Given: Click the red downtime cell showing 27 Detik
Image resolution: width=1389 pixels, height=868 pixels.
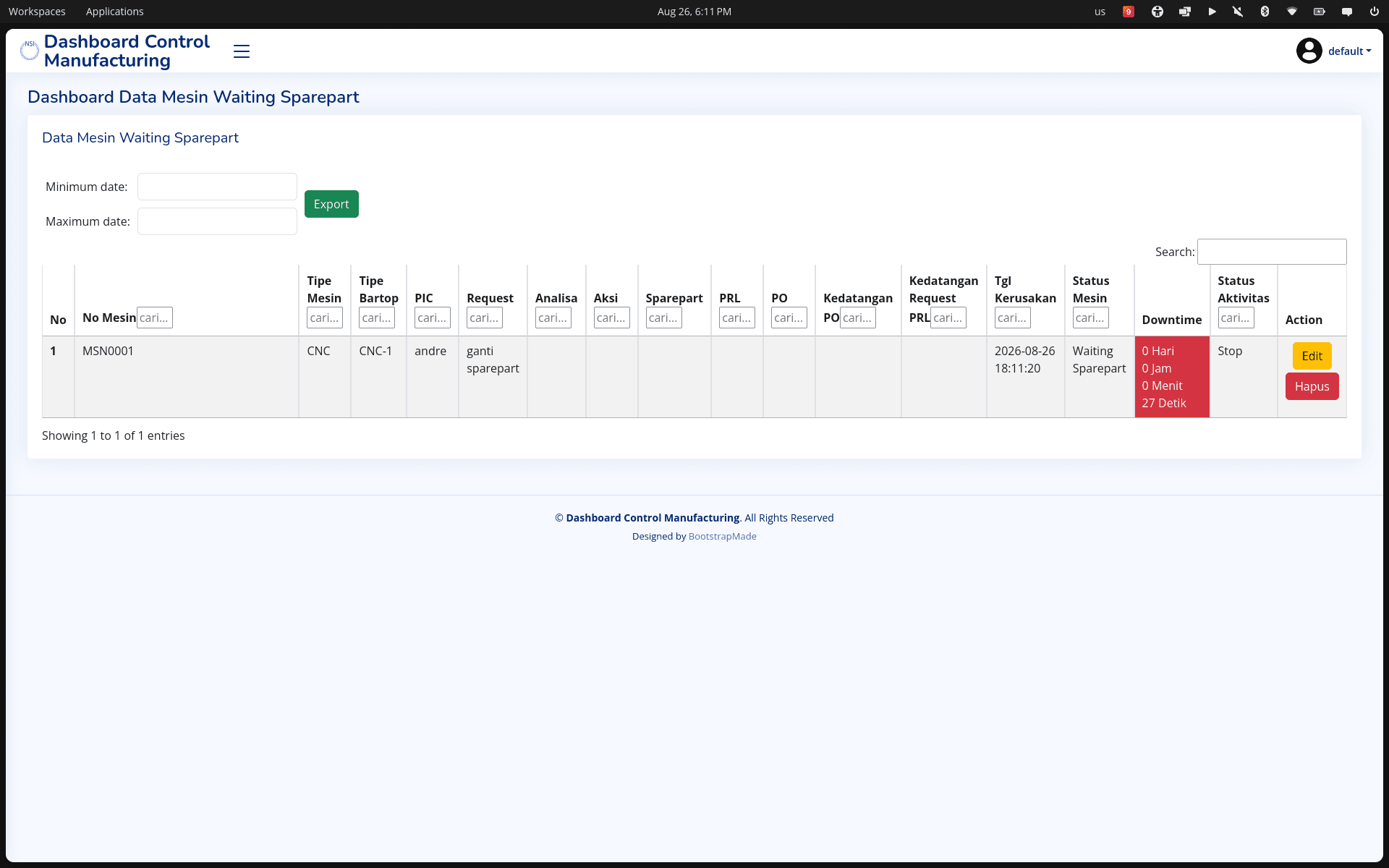Looking at the screenshot, I should pyautogui.click(x=1172, y=377).
